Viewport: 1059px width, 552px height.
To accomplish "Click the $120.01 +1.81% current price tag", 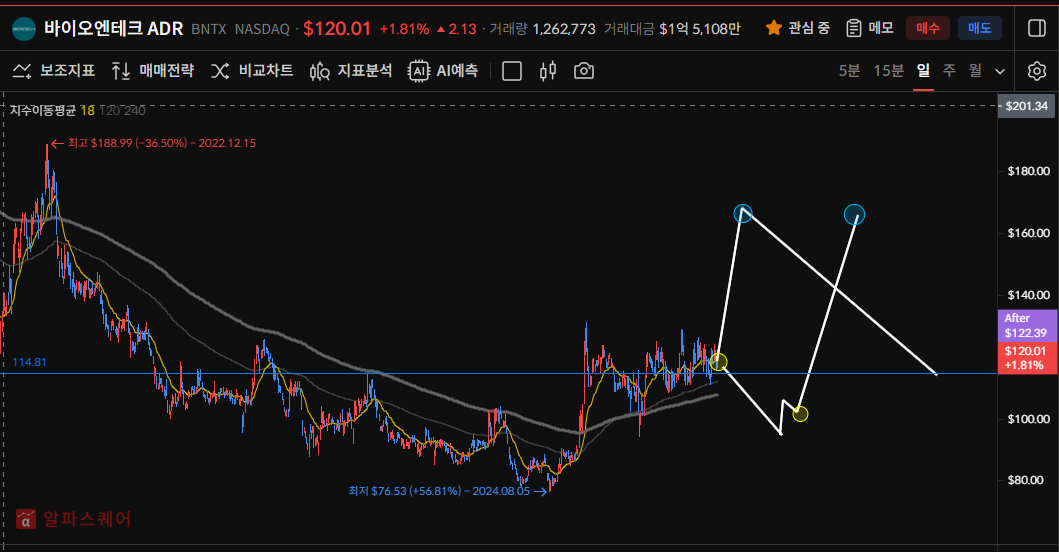I will [1027, 358].
